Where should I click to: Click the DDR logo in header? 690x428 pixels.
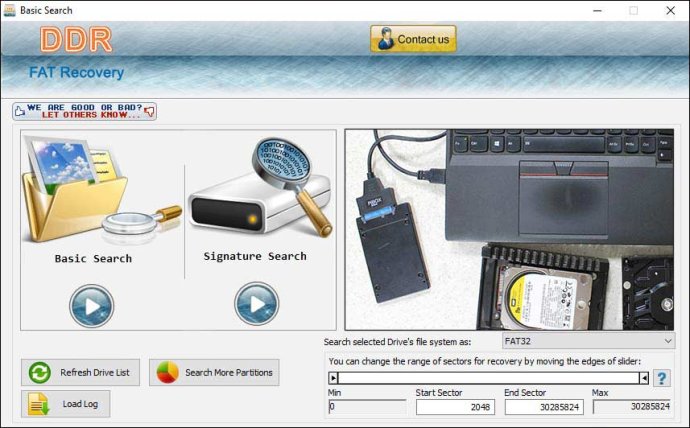click(76, 40)
